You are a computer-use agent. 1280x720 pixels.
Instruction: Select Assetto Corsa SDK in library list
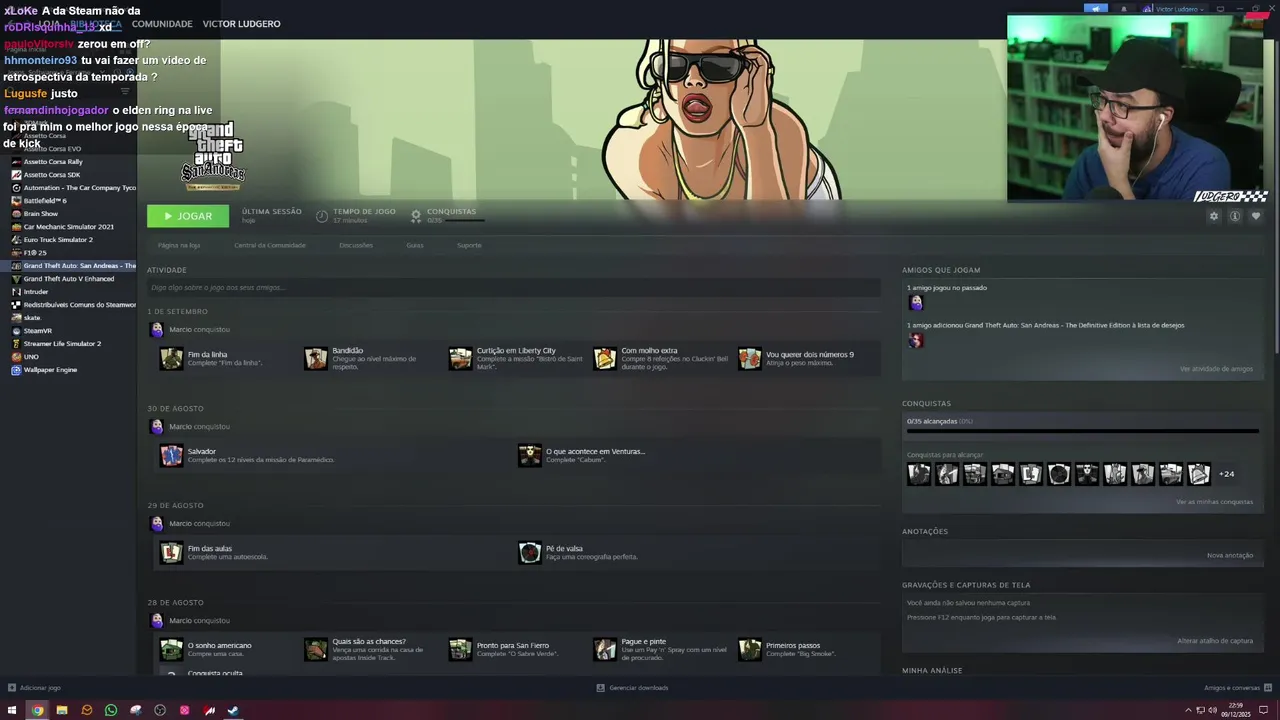coord(52,175)
